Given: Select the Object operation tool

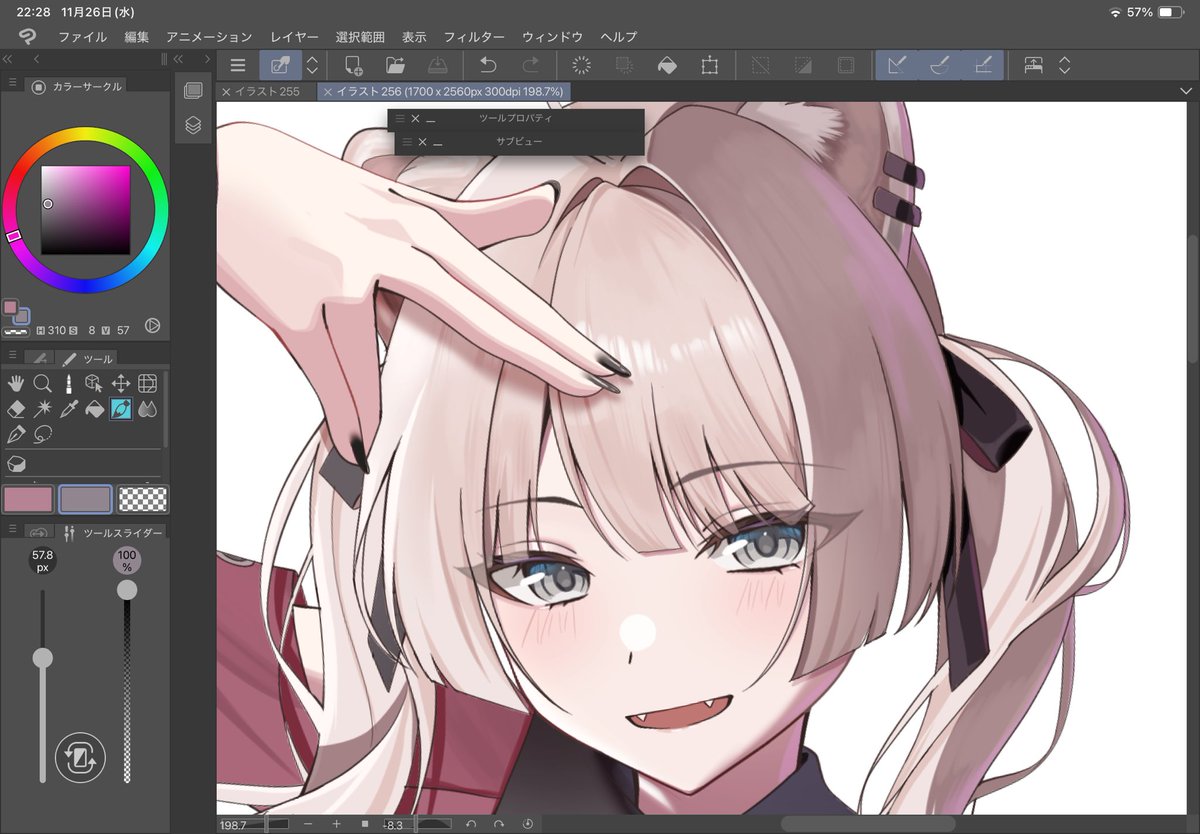Looking at the screenshot, I should [x=95, y=382].
